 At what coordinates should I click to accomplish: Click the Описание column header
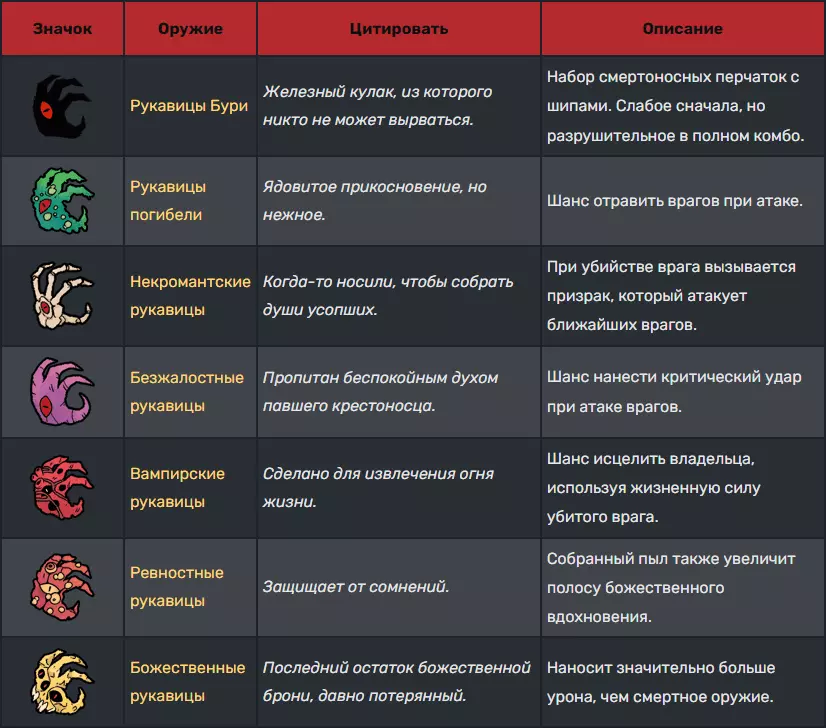point(682,29)
